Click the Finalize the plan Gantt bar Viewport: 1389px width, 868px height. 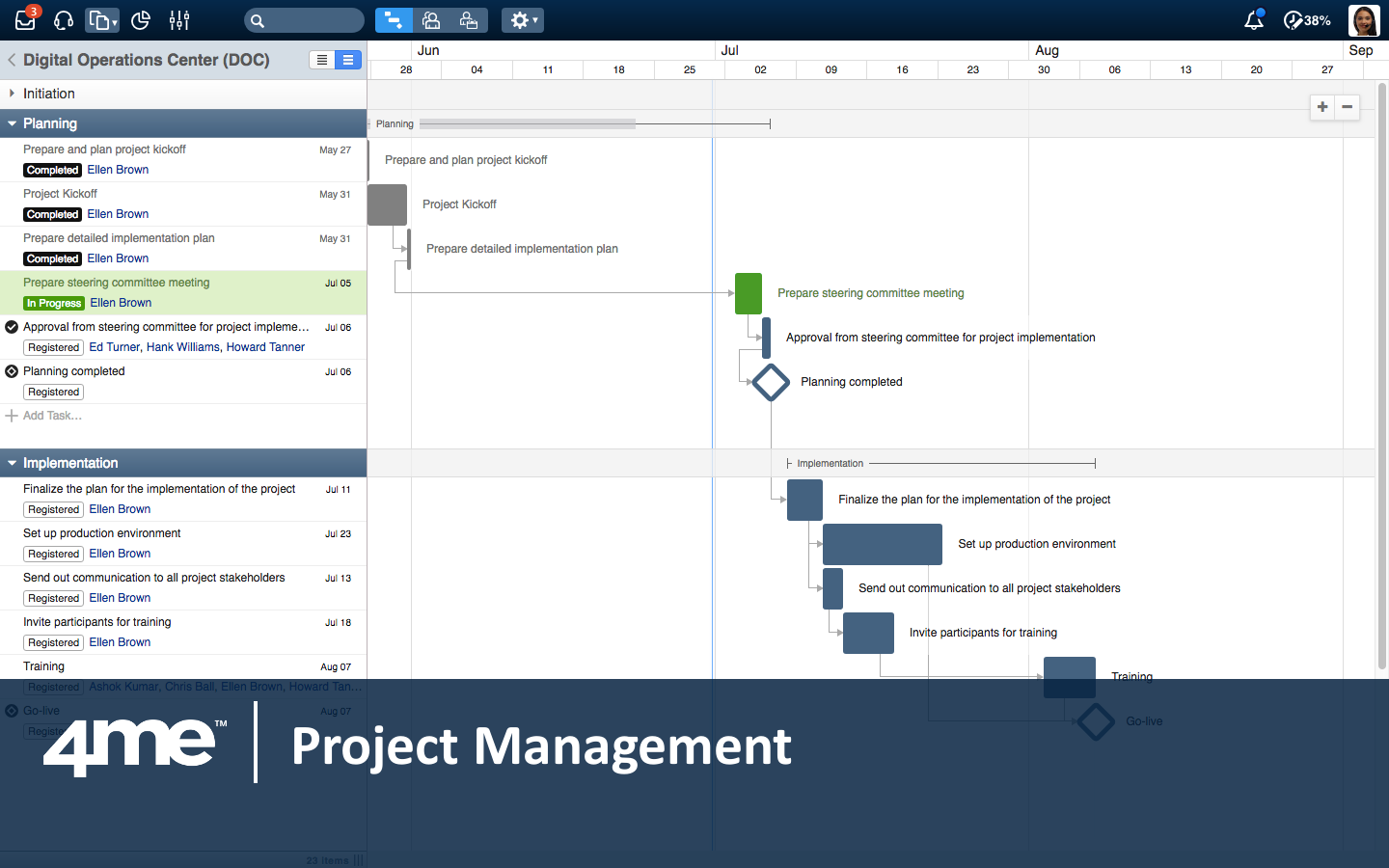point(804,500)
